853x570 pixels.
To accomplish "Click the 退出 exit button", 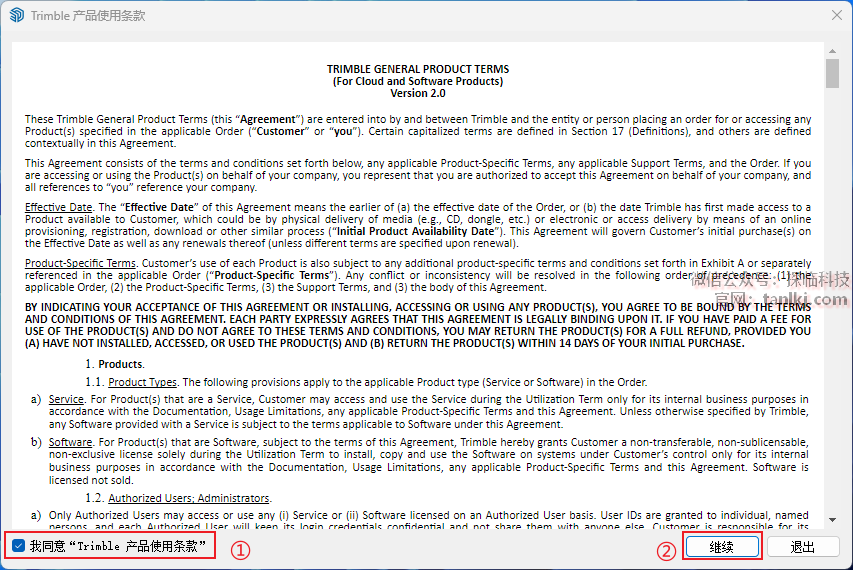I will 803,547.
